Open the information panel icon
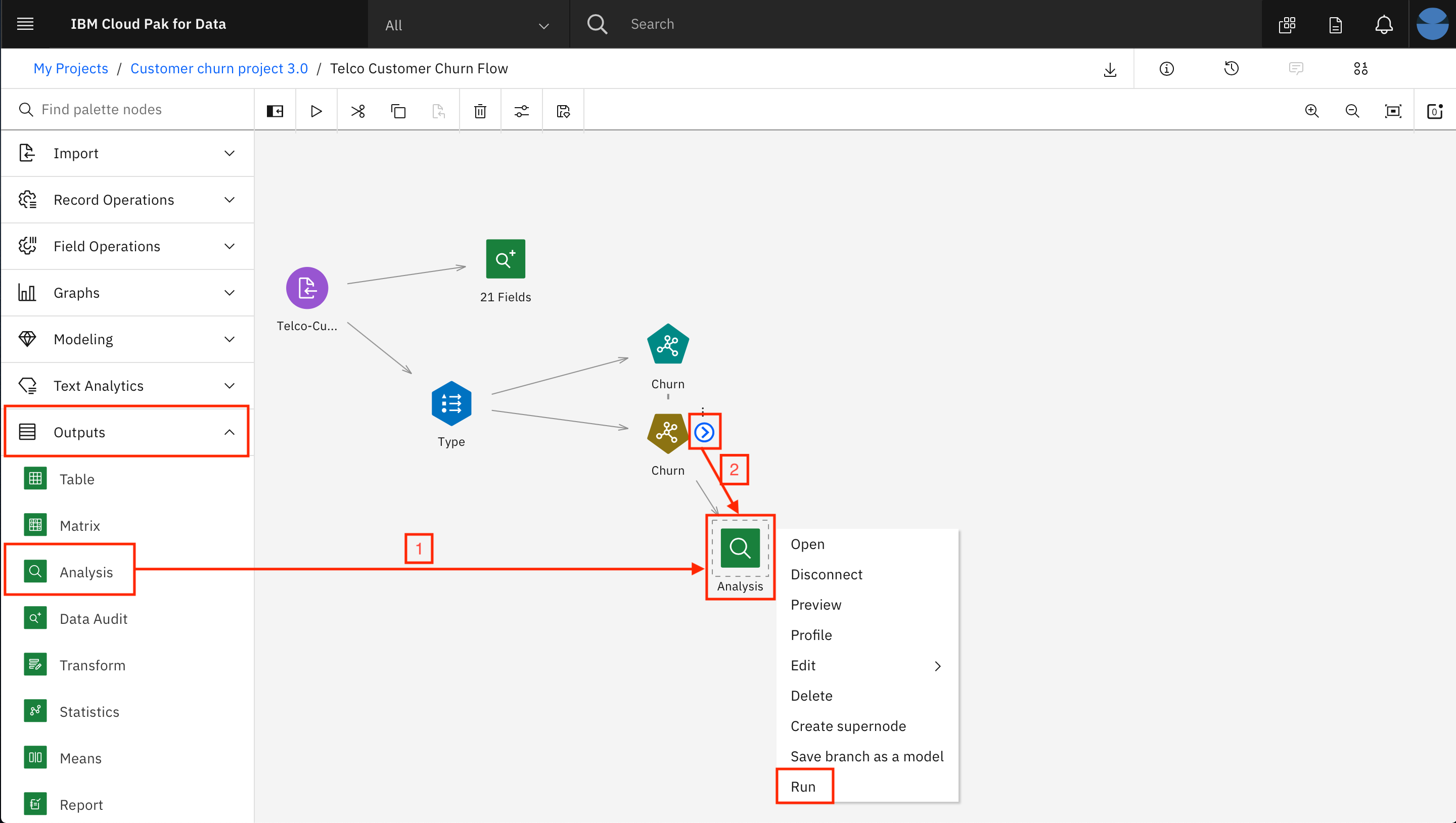This screenshot has width=1456, height=823. coord(1167,68)
